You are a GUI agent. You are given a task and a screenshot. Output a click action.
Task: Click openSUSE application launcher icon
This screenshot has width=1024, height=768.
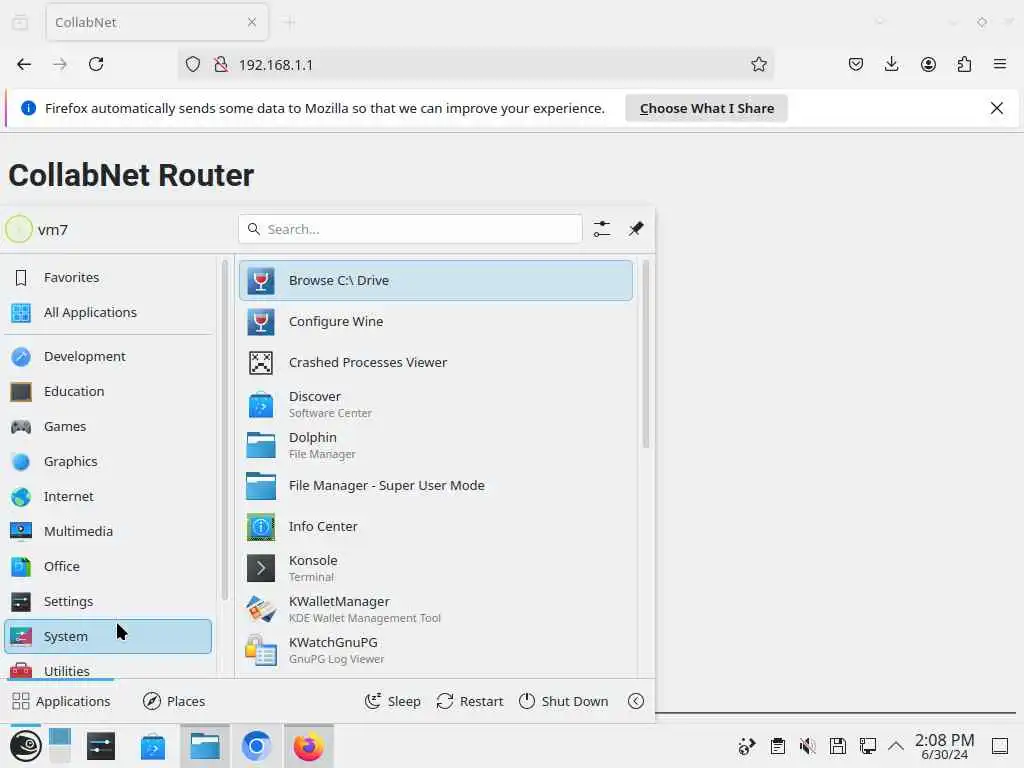tap(25, 746)
